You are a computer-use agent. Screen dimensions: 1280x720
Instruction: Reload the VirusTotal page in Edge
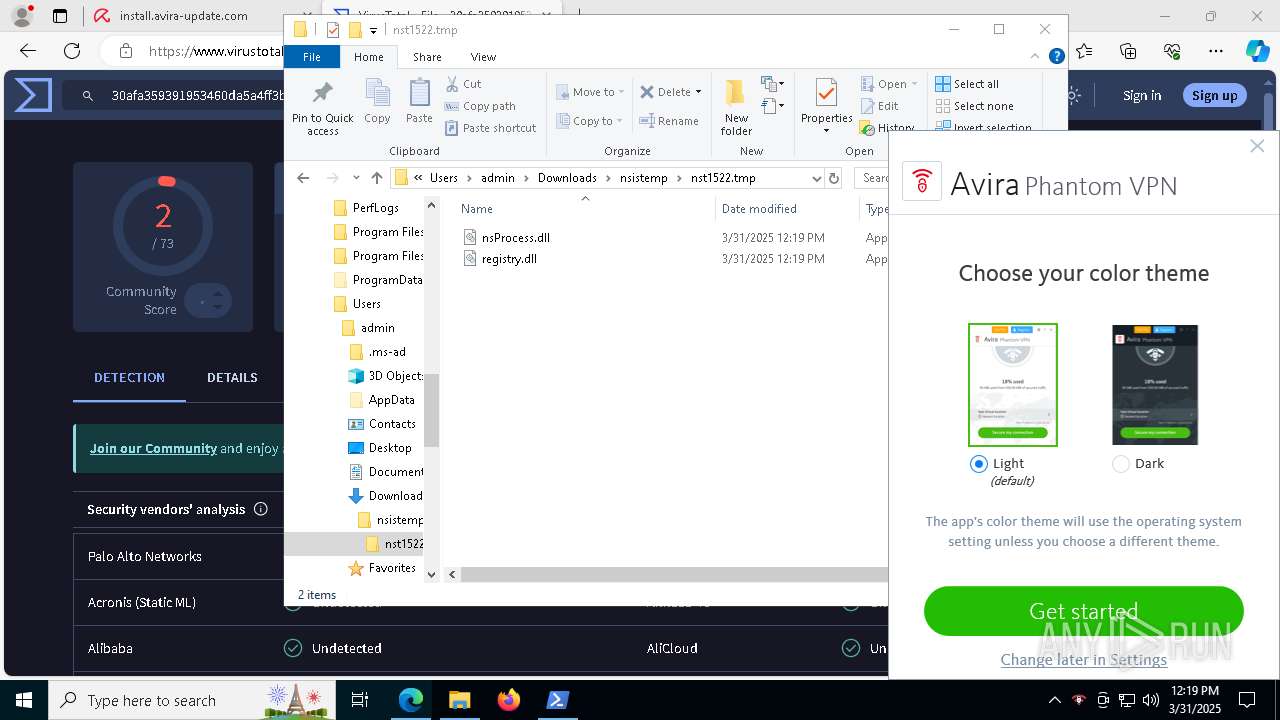[72, 51]
